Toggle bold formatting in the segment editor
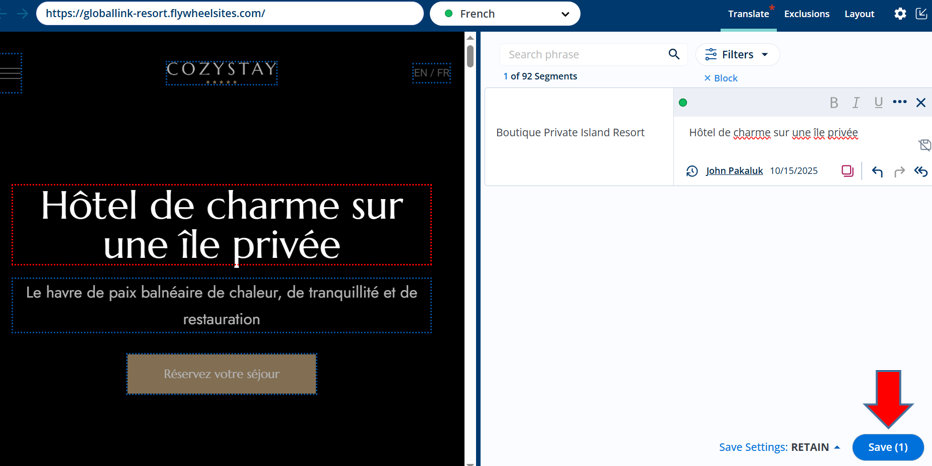Screen dimensions: 932x466 tap(833, 103)
